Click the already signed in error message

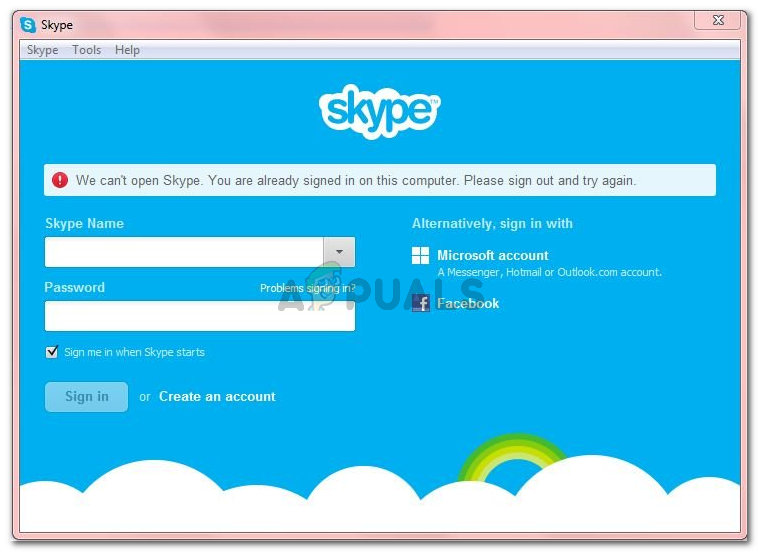(356, 180)
